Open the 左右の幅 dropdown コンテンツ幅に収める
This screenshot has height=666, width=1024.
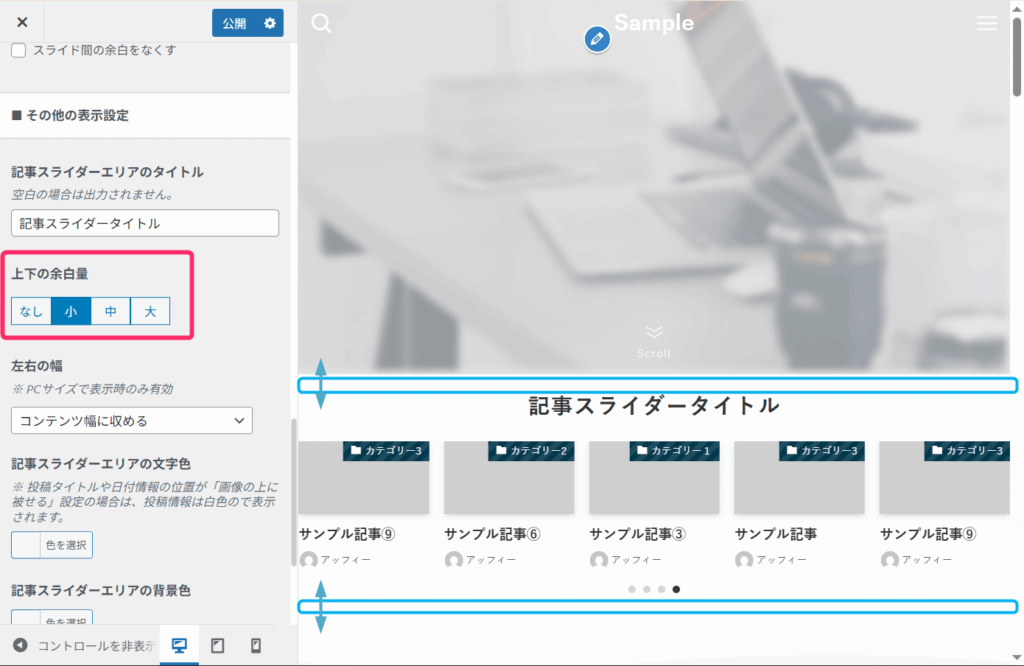pyautogui.click(x=132, y=421)
